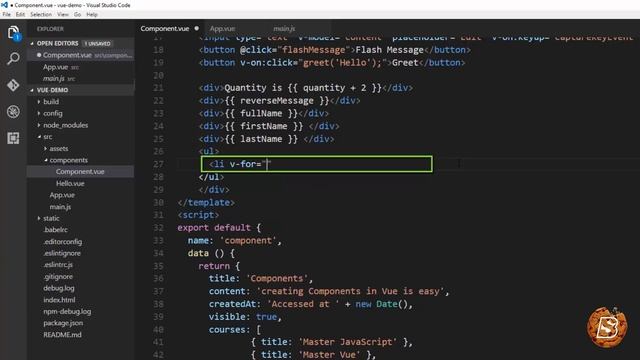The height and width of the screenshot is (360, 640).
Task: Open the .eslintignore file
Action: (62, 253)
